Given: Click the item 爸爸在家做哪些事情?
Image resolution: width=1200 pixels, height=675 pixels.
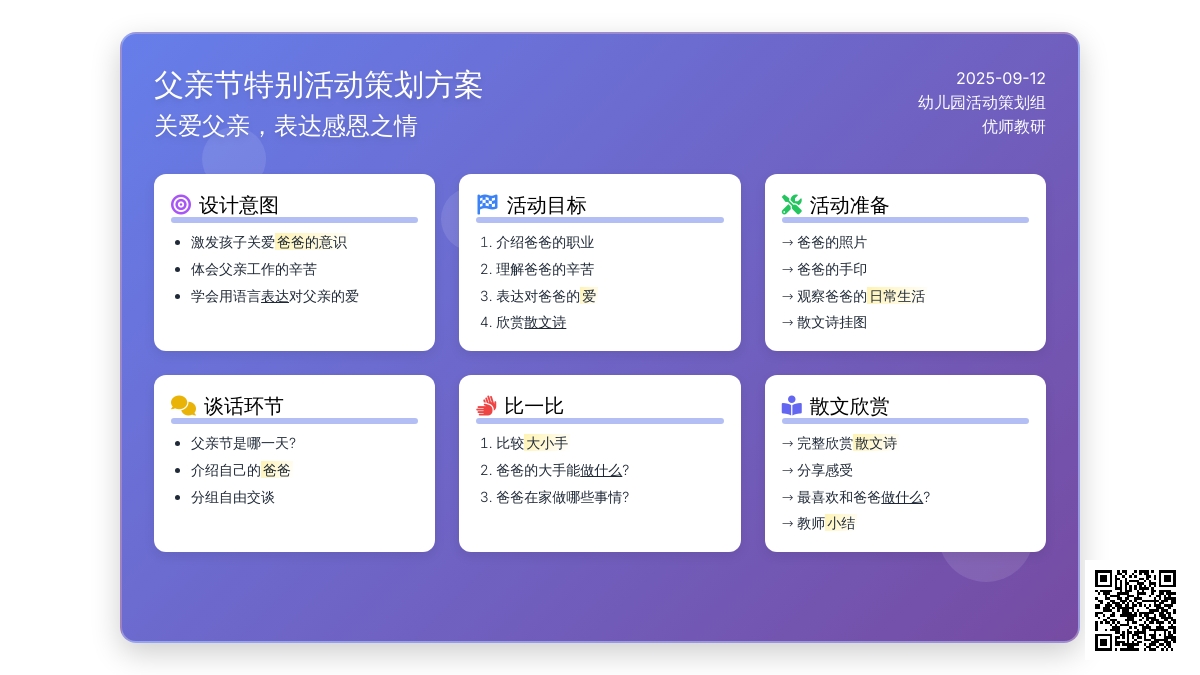Looking at the screenshot, I should (x=562, y=497).
